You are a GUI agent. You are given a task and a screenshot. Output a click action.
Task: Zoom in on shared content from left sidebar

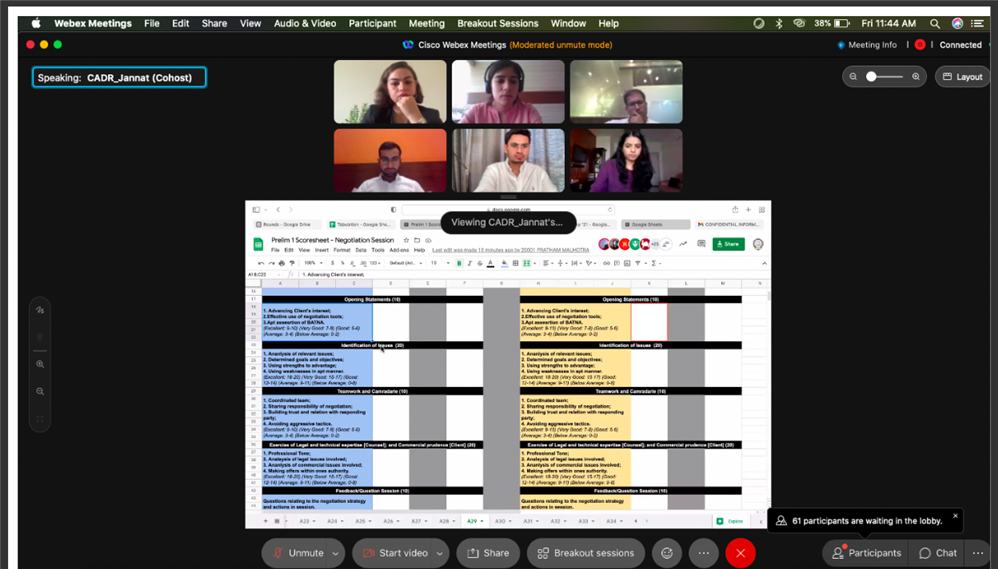click(x=40, y=364)
